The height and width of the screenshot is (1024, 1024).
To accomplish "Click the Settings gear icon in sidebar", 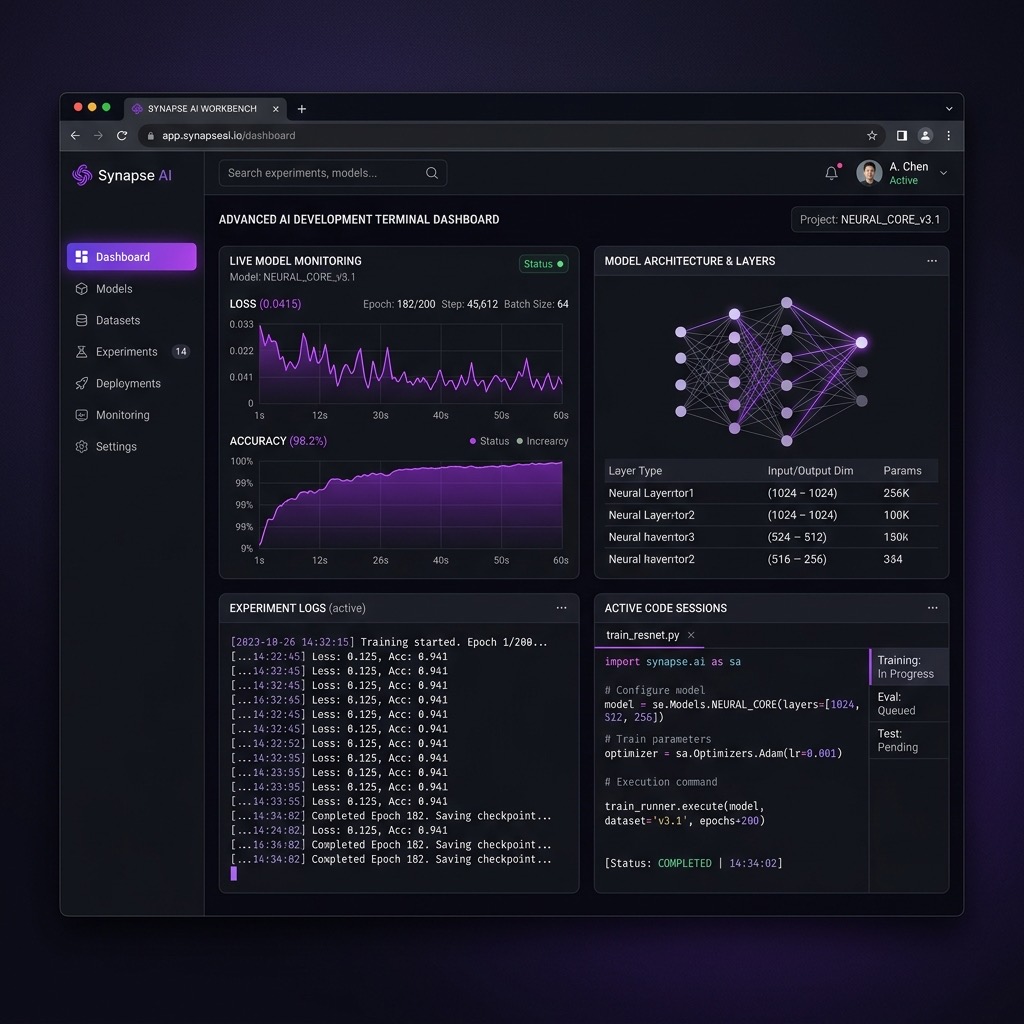I will pyautogui.click(x=82, y=447).
